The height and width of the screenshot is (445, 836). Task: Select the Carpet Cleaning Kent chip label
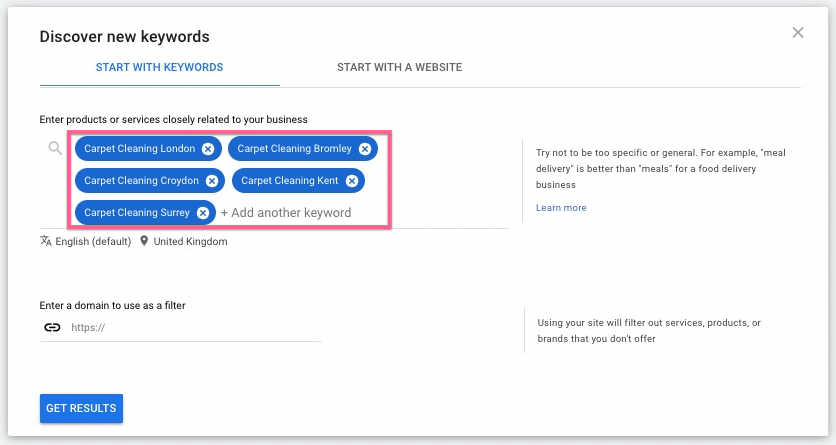click(289, 181)
